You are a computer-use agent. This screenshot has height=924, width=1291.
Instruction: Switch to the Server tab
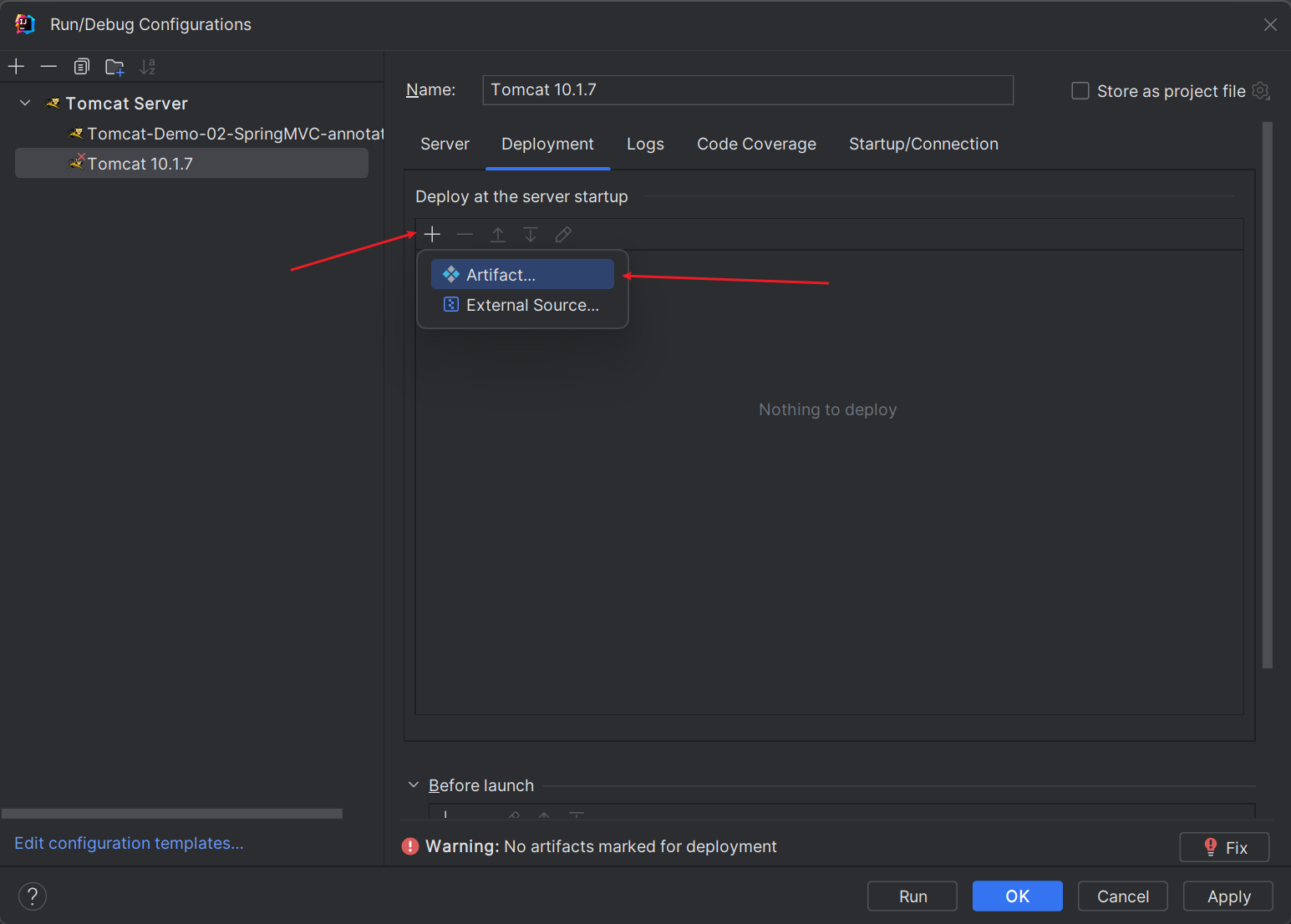[x=445, y=144]
